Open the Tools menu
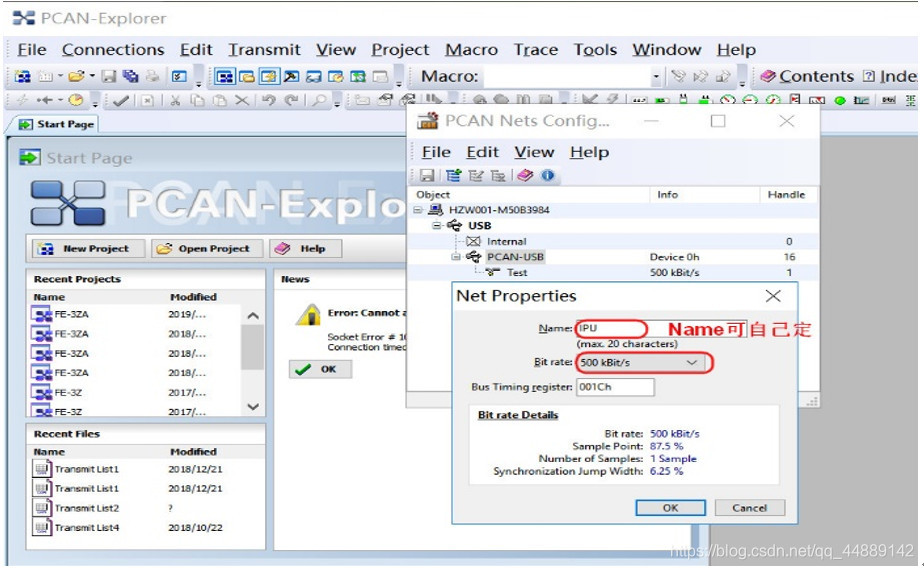This screenshot has width=924, height=570. [x=595, y=50]
